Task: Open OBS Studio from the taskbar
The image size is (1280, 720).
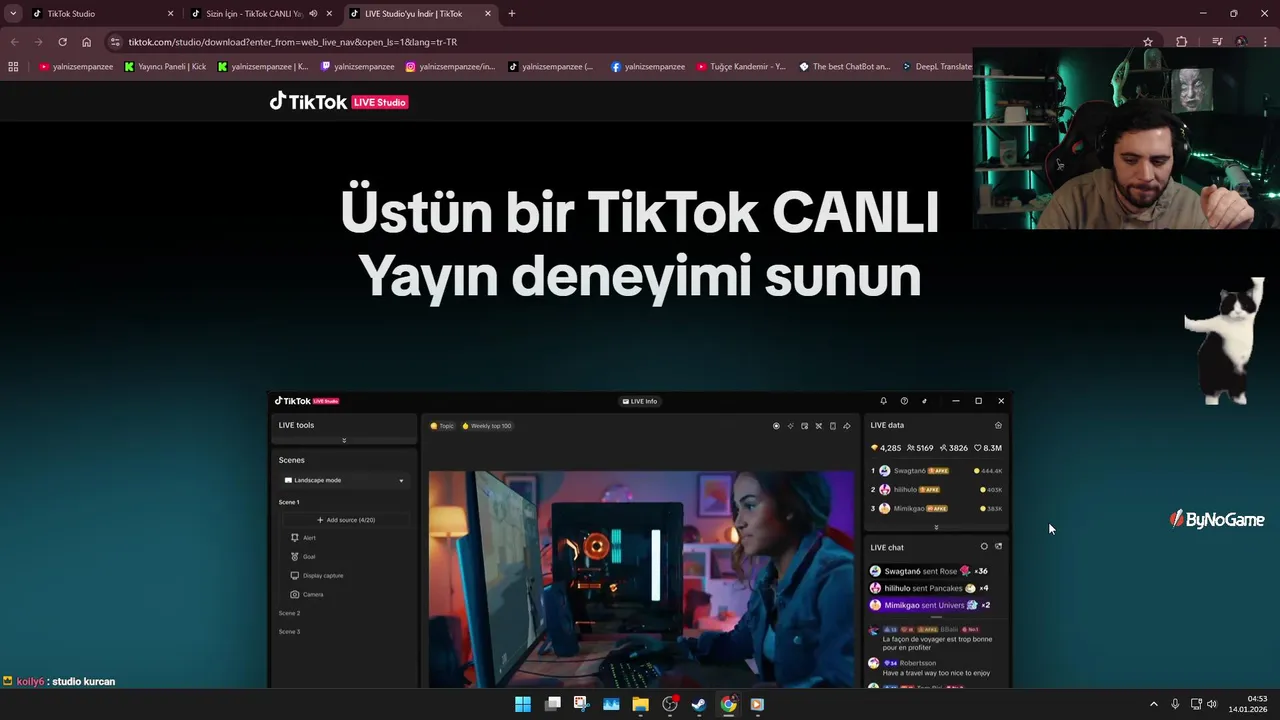Action: point(670,704)
